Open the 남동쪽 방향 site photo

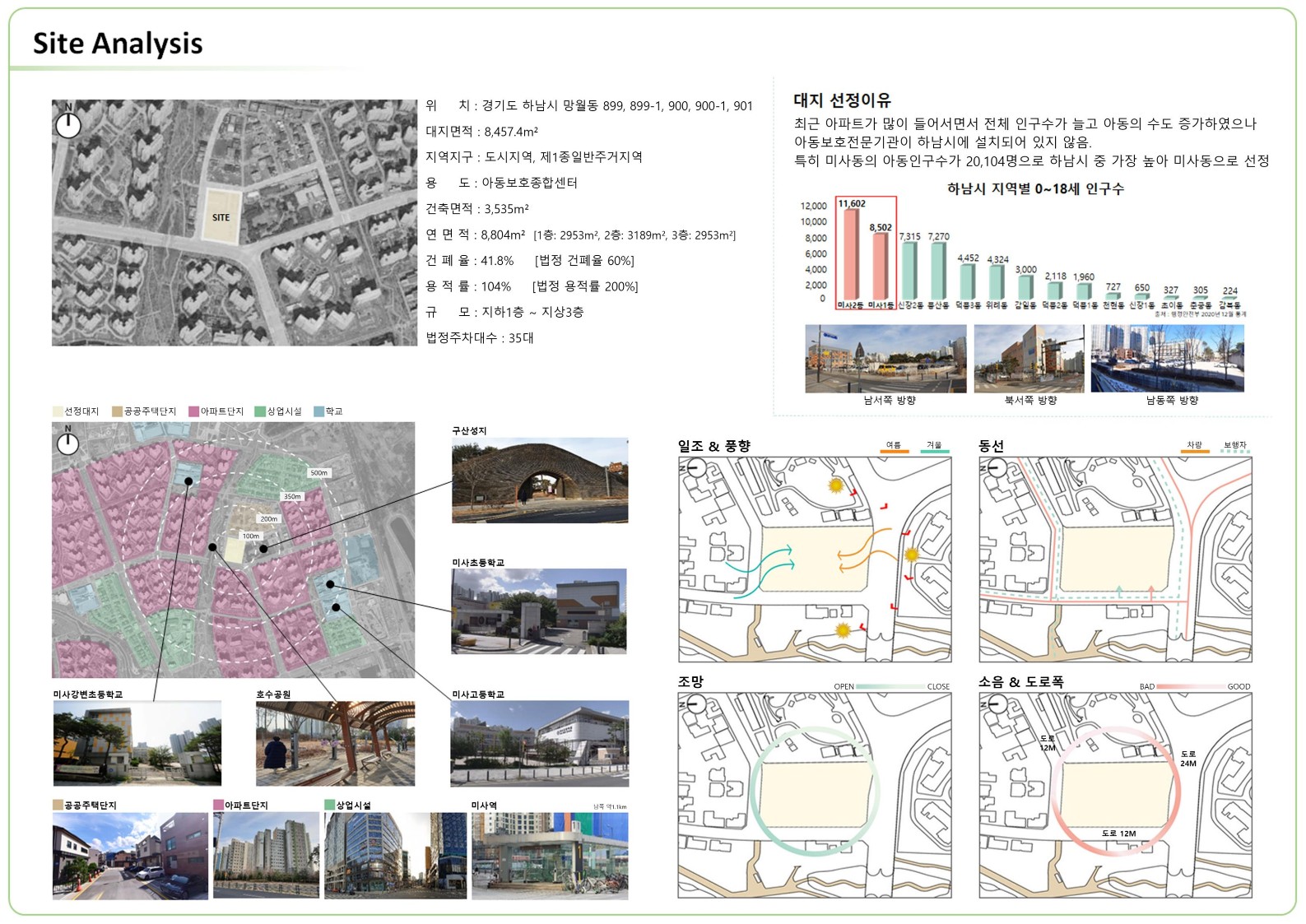coord(1168,359)
